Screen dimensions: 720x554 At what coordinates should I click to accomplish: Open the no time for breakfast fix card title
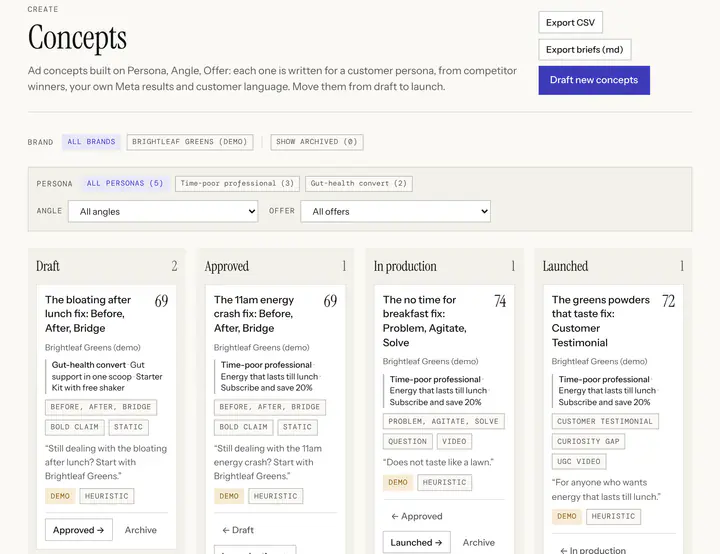pyautogui.click(x=425, y=321)
